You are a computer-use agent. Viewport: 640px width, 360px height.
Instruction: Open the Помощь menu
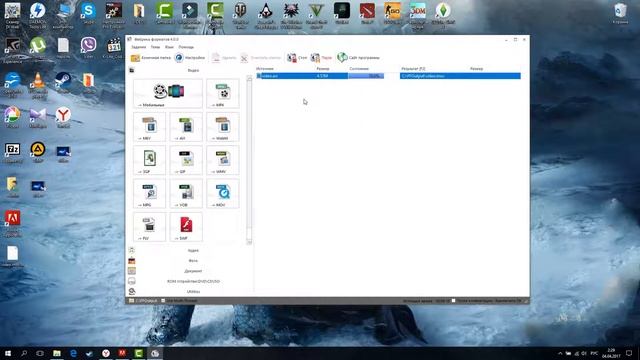[186, 47]
